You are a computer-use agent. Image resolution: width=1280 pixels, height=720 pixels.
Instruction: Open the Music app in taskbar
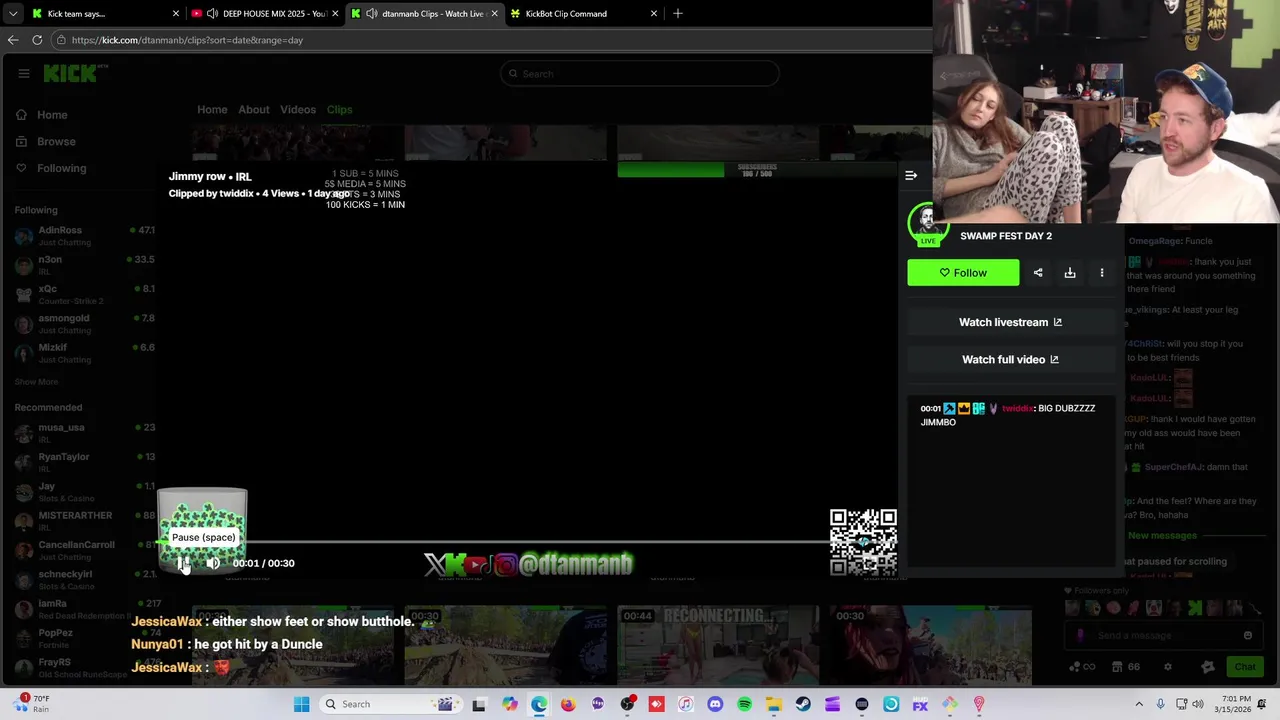pos(685,704)
